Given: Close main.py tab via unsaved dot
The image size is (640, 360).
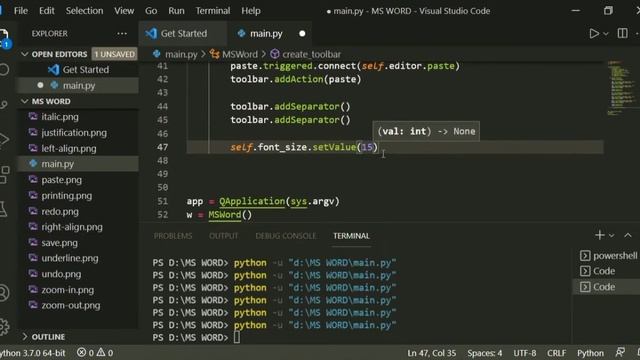Looking at the screenshot, I should click(x=302, y=33).
